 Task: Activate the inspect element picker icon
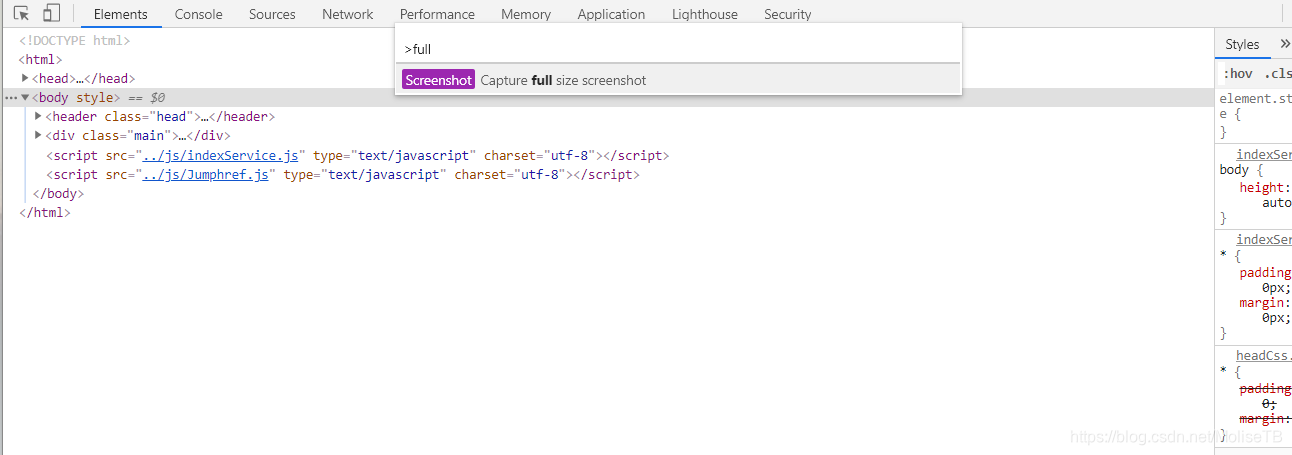point(21,14)
